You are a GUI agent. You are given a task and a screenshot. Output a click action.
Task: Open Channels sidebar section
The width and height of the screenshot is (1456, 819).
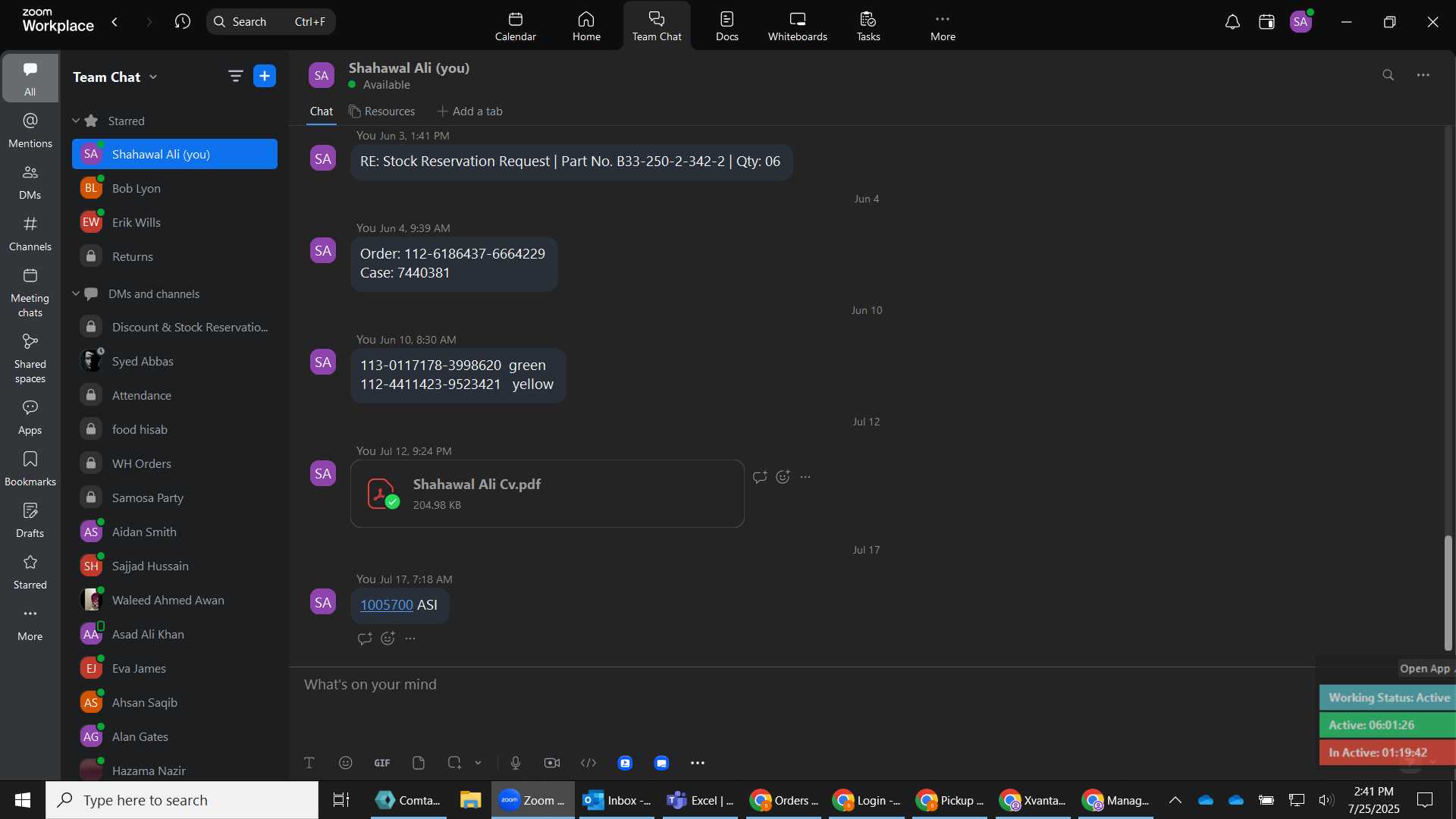pyautogui.click(x=30, y=234)
